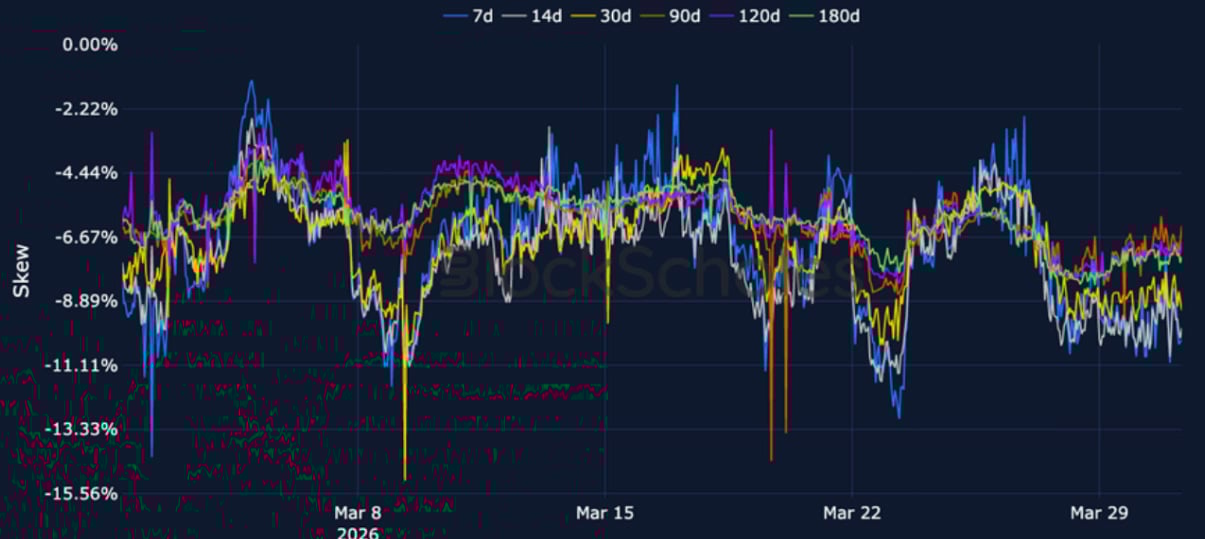Click the Skew y-axis title
Screen dimensions: 1205x539
(20, 271)
